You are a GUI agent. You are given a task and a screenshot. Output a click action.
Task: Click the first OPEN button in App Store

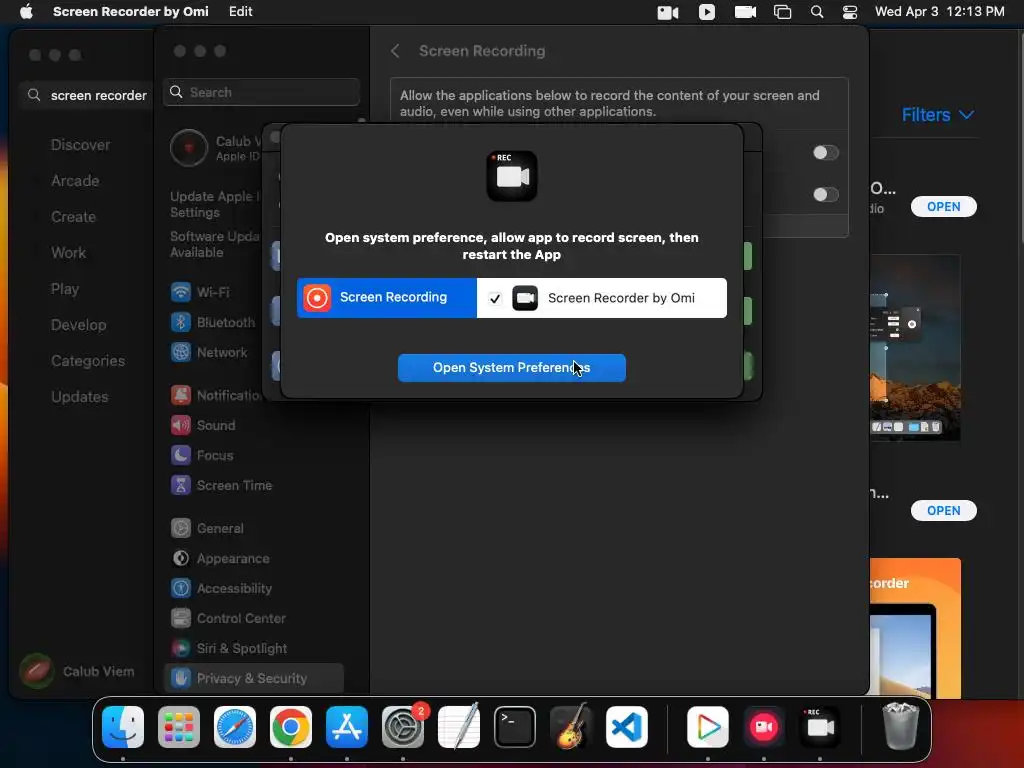tap(944, 206)
